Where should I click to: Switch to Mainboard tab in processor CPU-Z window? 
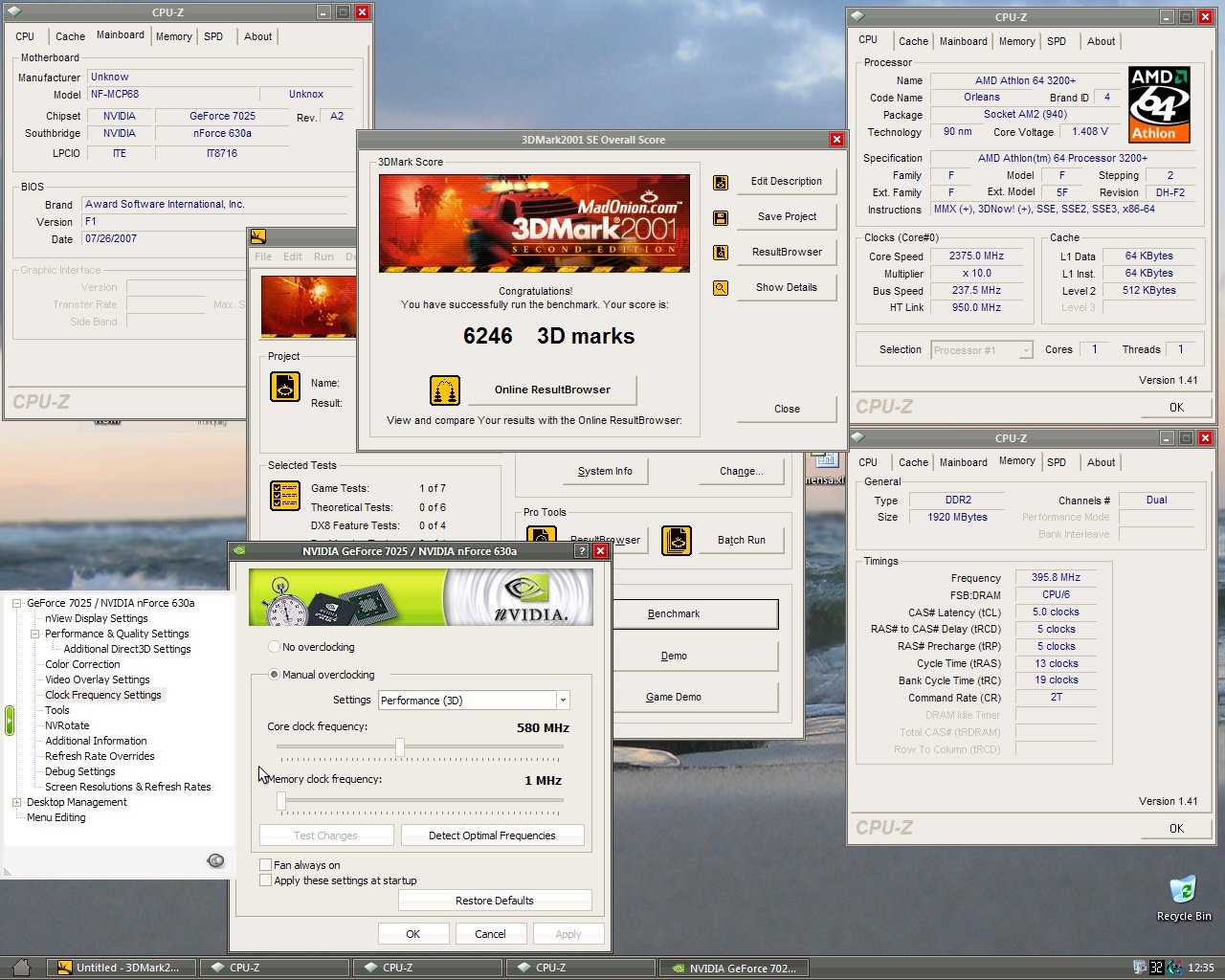(963, 41)
